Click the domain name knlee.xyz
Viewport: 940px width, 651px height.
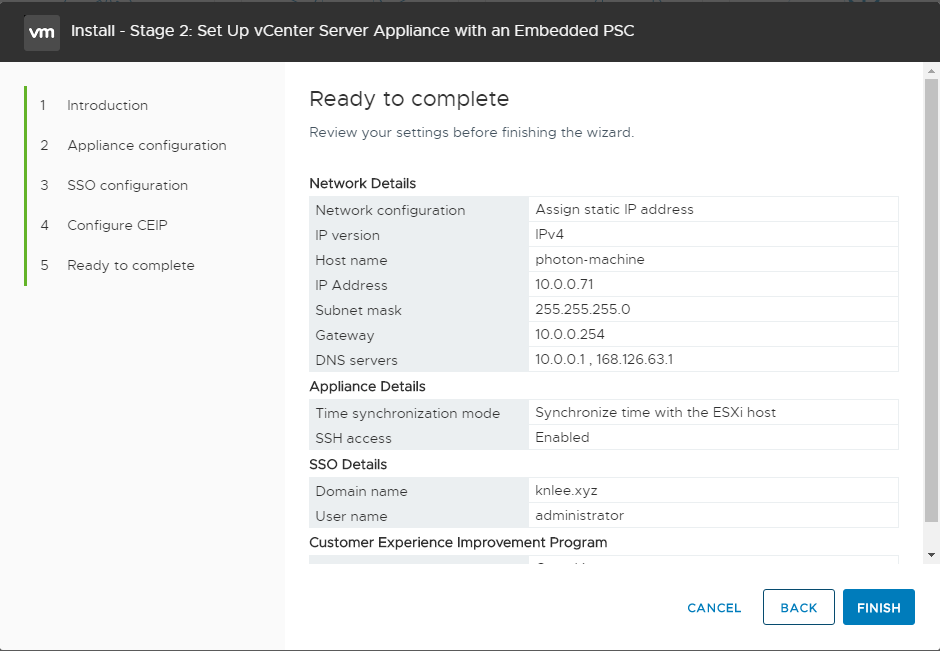(567, 490)
